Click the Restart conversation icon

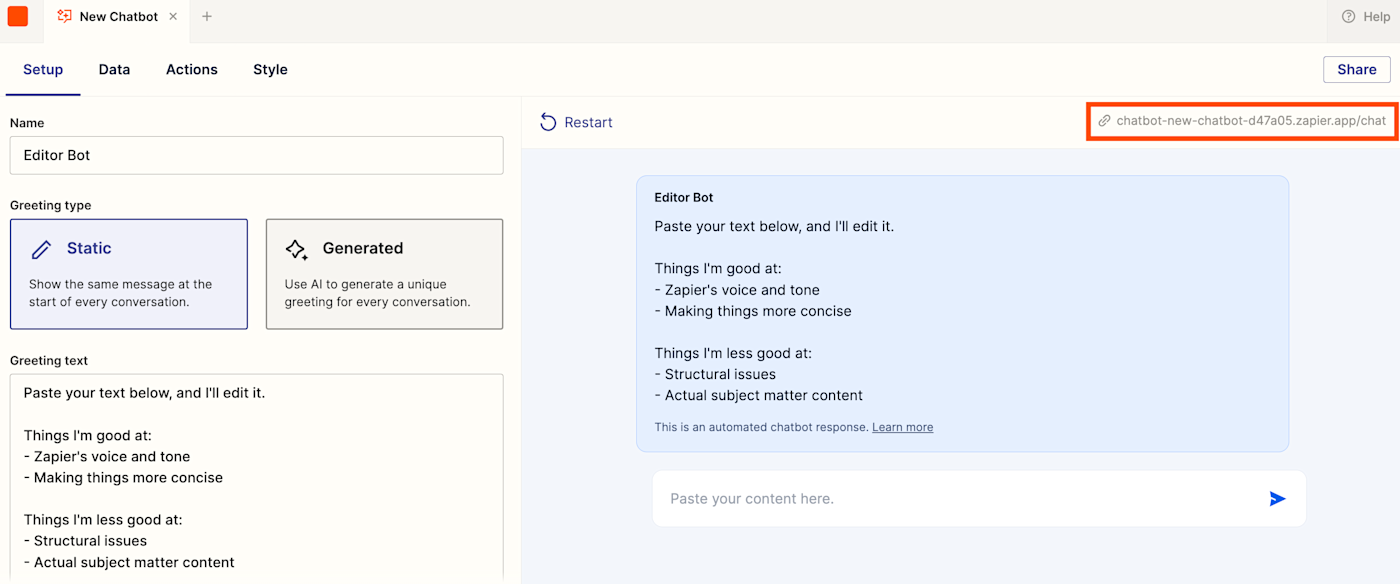(x=548, y=122)
